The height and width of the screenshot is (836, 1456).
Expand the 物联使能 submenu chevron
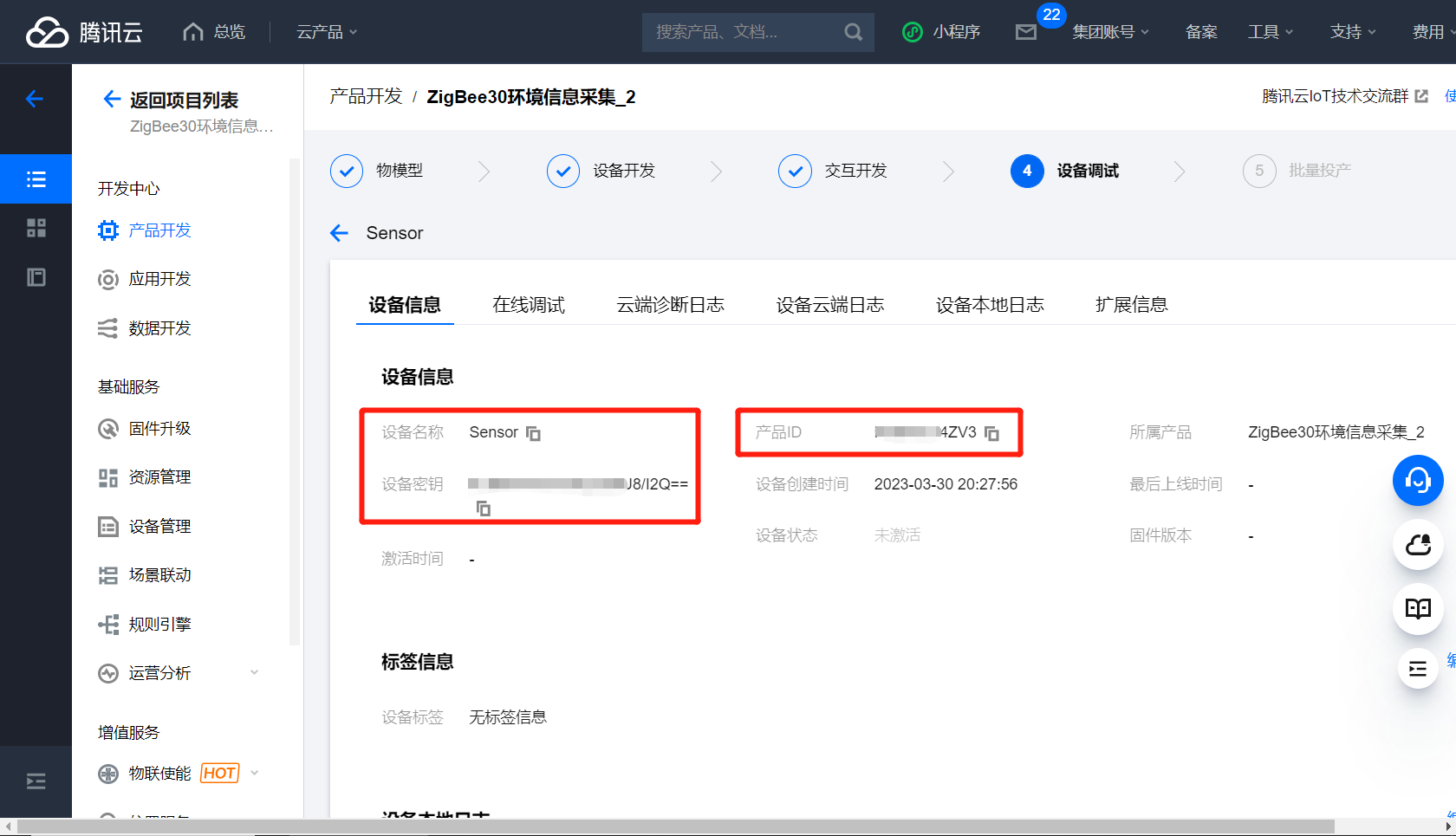(x=254, y=773)
